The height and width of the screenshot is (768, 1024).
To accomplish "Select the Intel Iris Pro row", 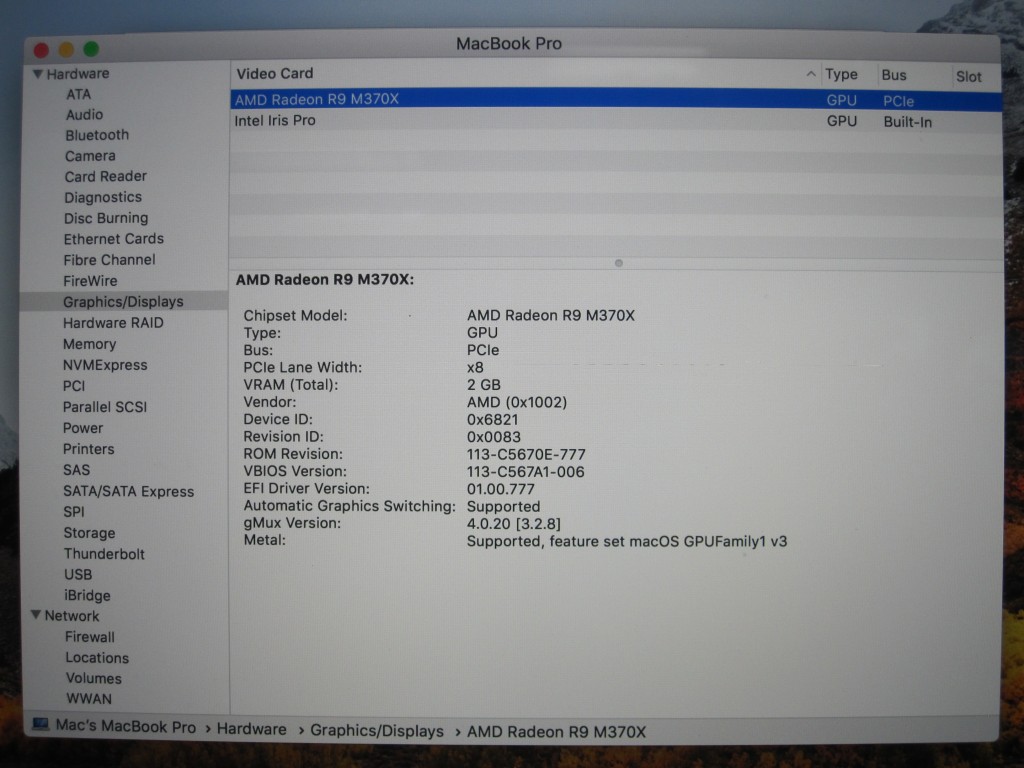I will tap(616, 121).
